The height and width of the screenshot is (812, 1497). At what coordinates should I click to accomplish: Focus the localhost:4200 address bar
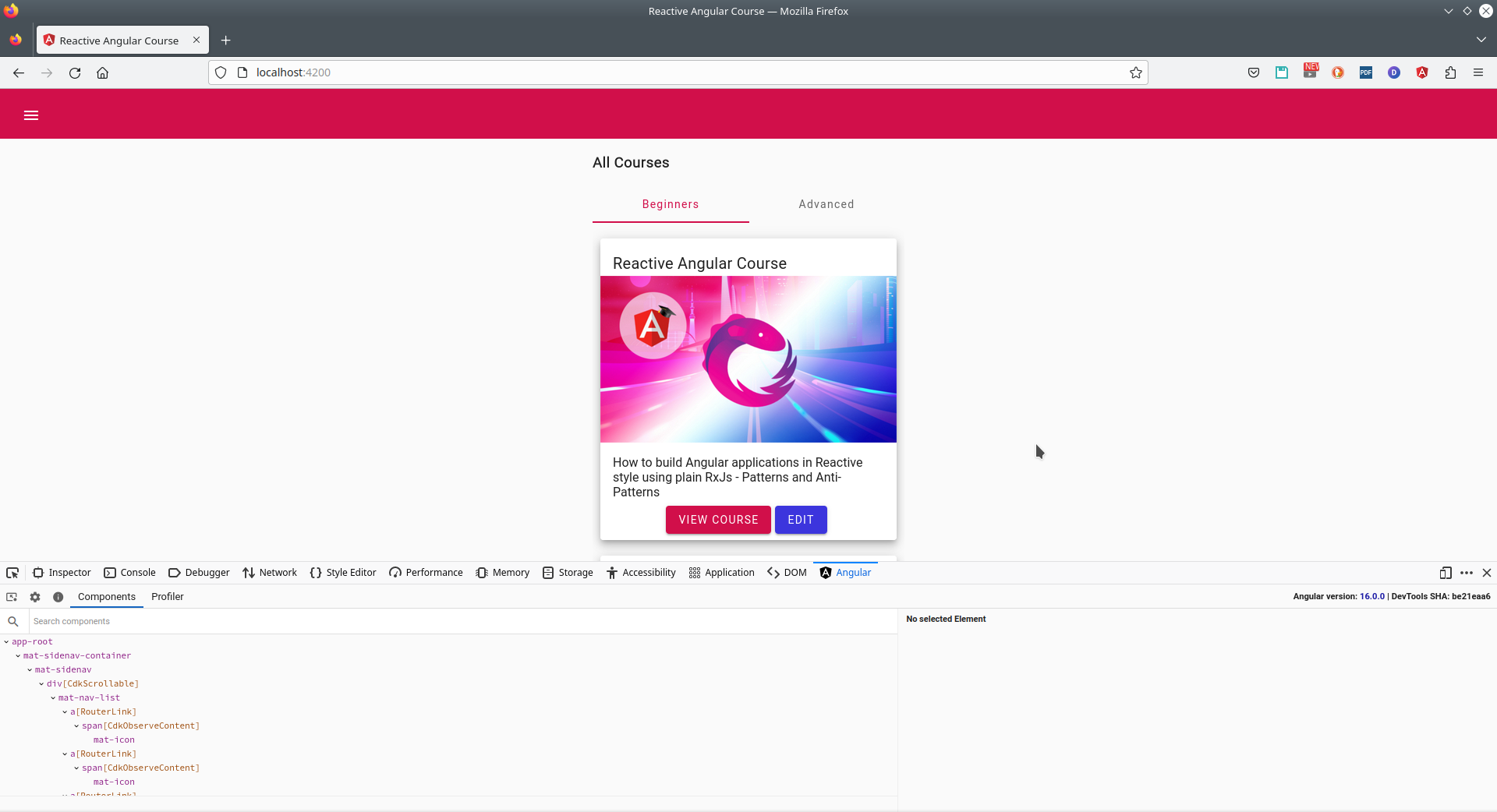pyautogui.click(x=678, y=72)
